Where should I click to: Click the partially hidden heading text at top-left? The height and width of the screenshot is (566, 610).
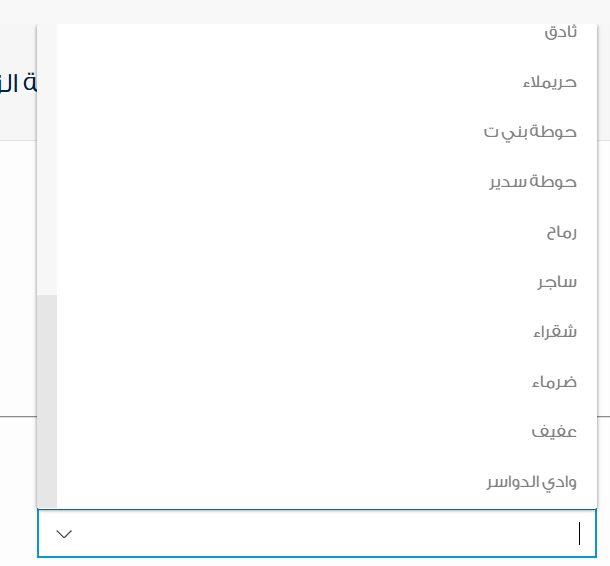coord(17,82)
